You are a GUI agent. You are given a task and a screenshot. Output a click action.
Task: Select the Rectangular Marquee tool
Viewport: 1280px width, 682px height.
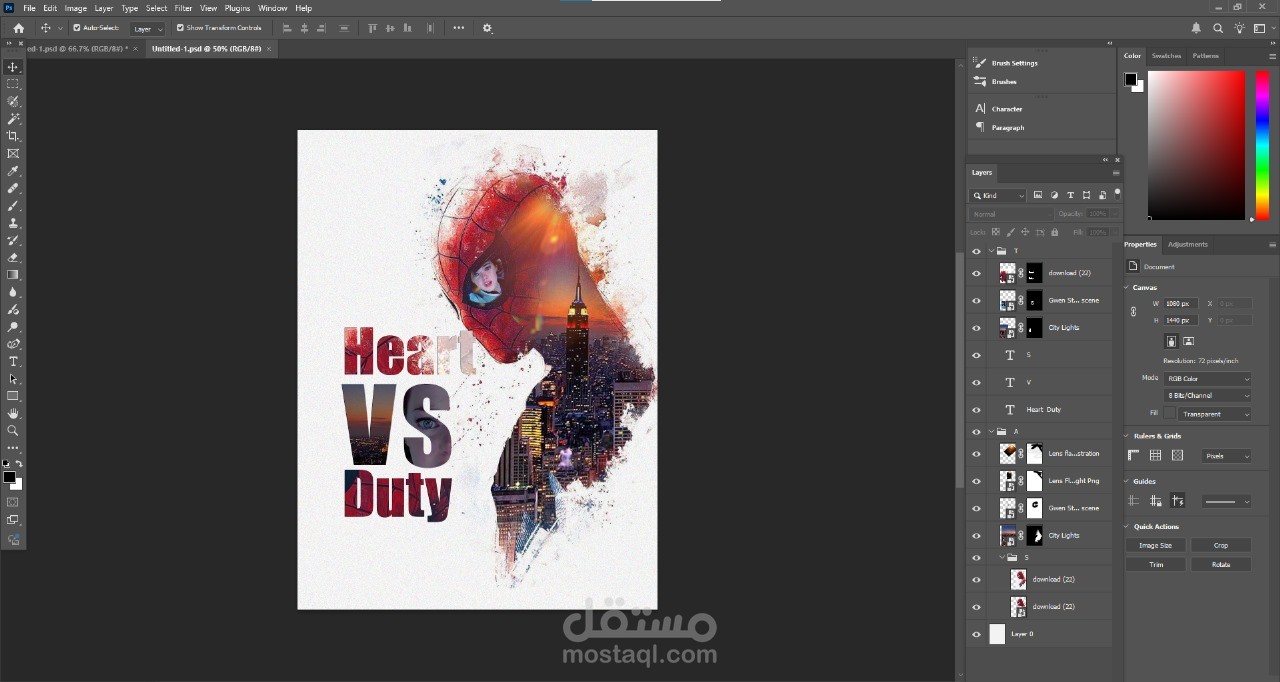13,84
